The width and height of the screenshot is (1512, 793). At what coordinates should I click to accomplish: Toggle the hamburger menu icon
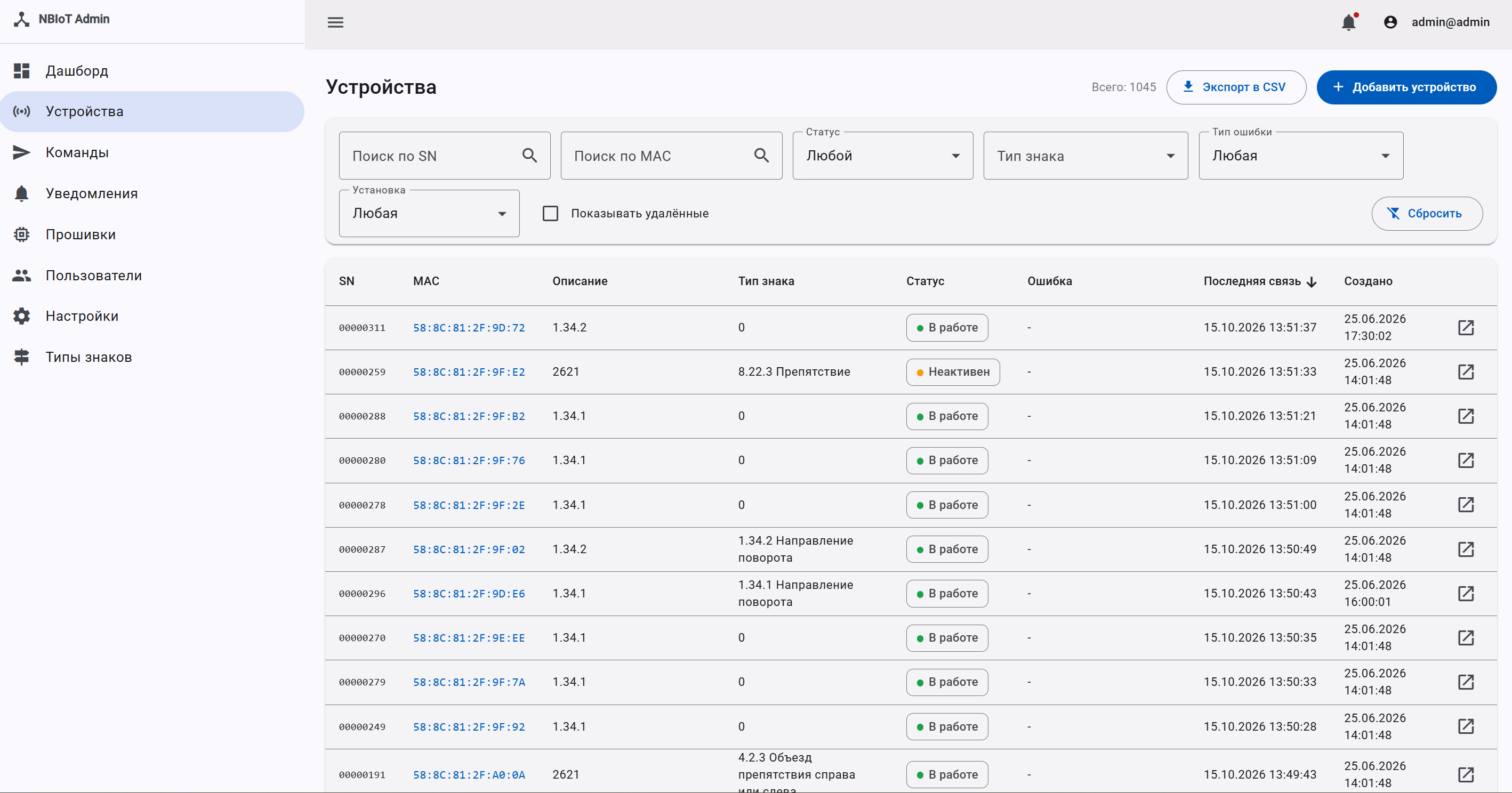pos(335,22)
